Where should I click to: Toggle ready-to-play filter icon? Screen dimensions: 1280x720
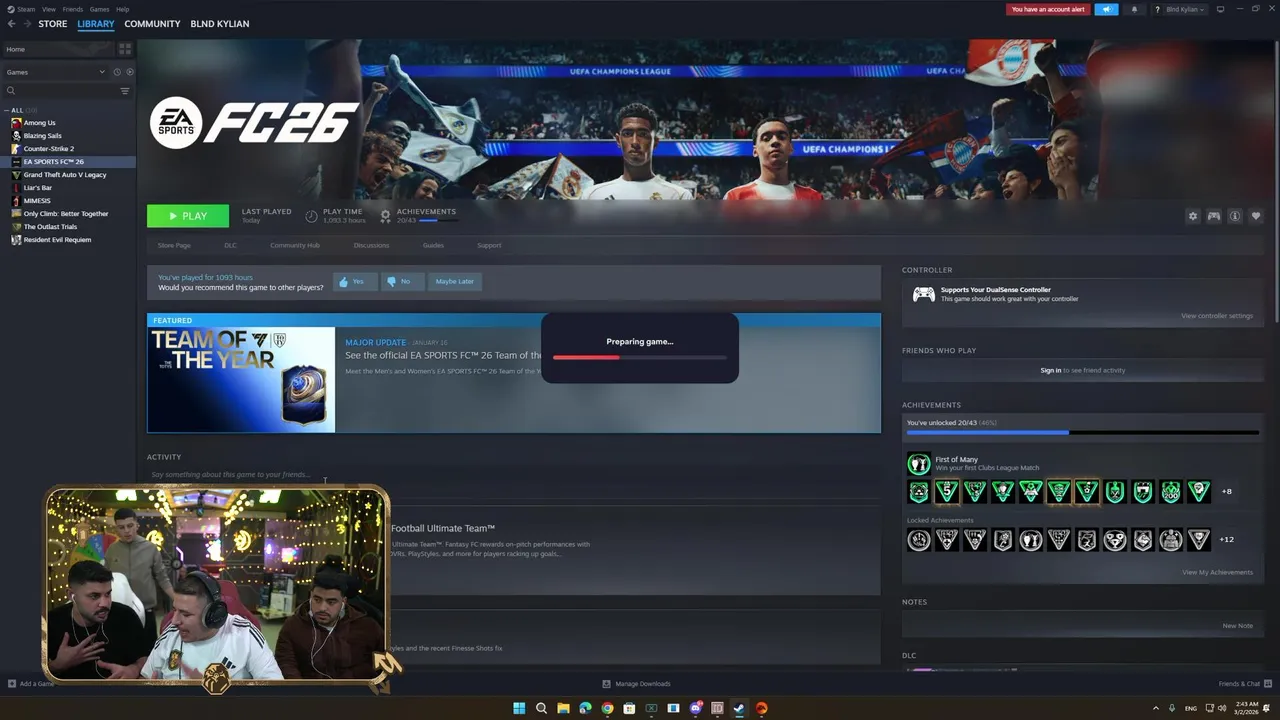130,72
